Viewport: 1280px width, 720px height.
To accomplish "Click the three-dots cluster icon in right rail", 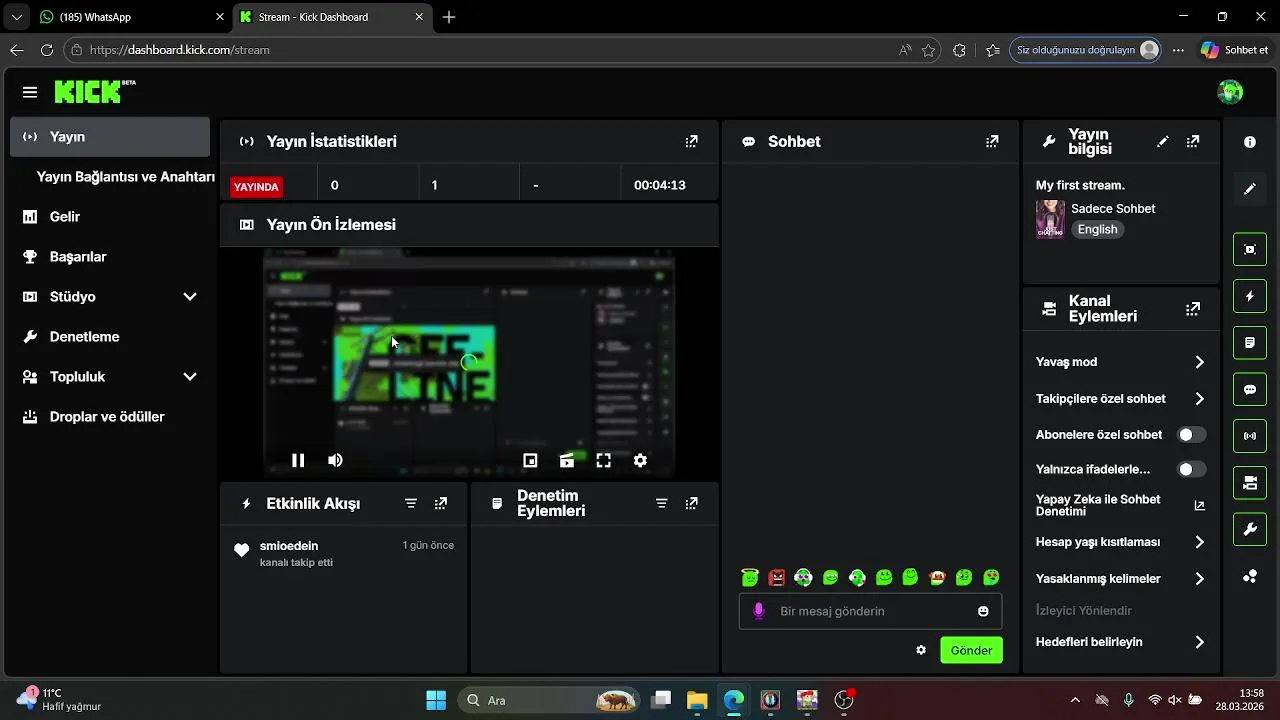I will [1250, 576].
